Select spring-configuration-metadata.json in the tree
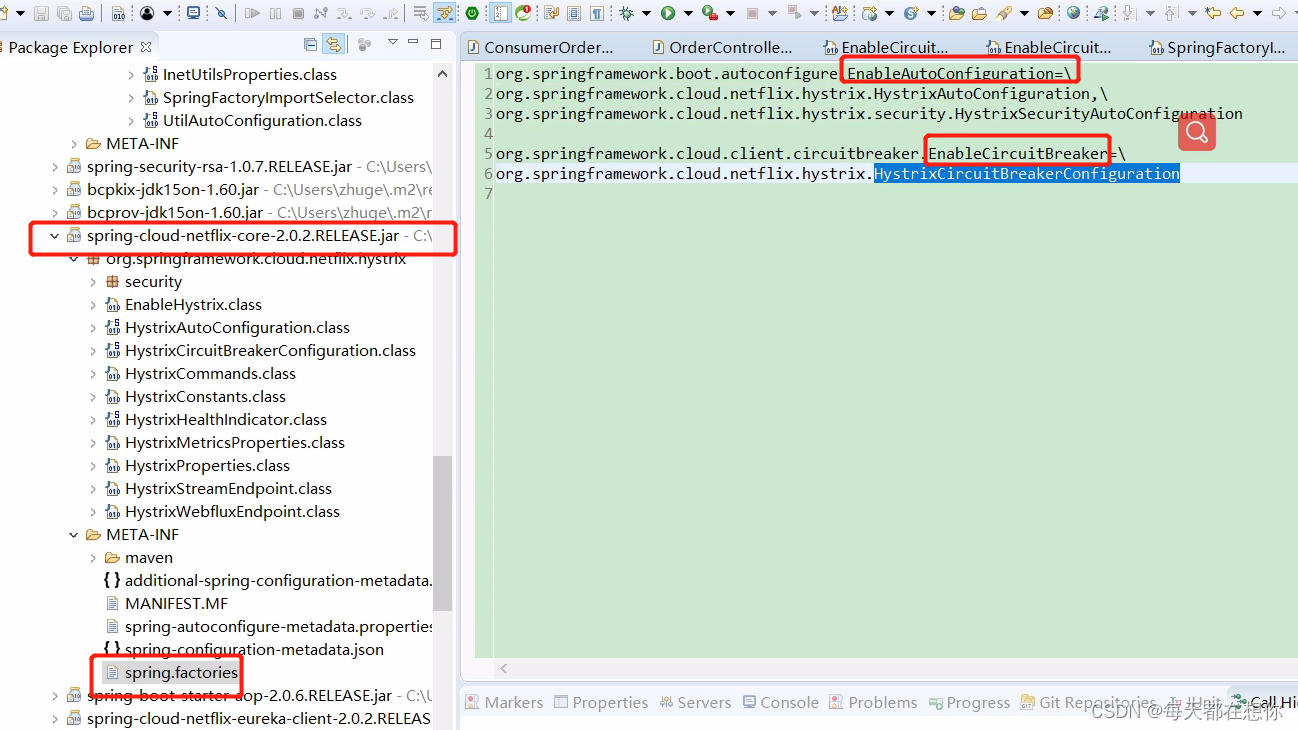Screen dimensions: 1298x730 click(x=254, y=650)
